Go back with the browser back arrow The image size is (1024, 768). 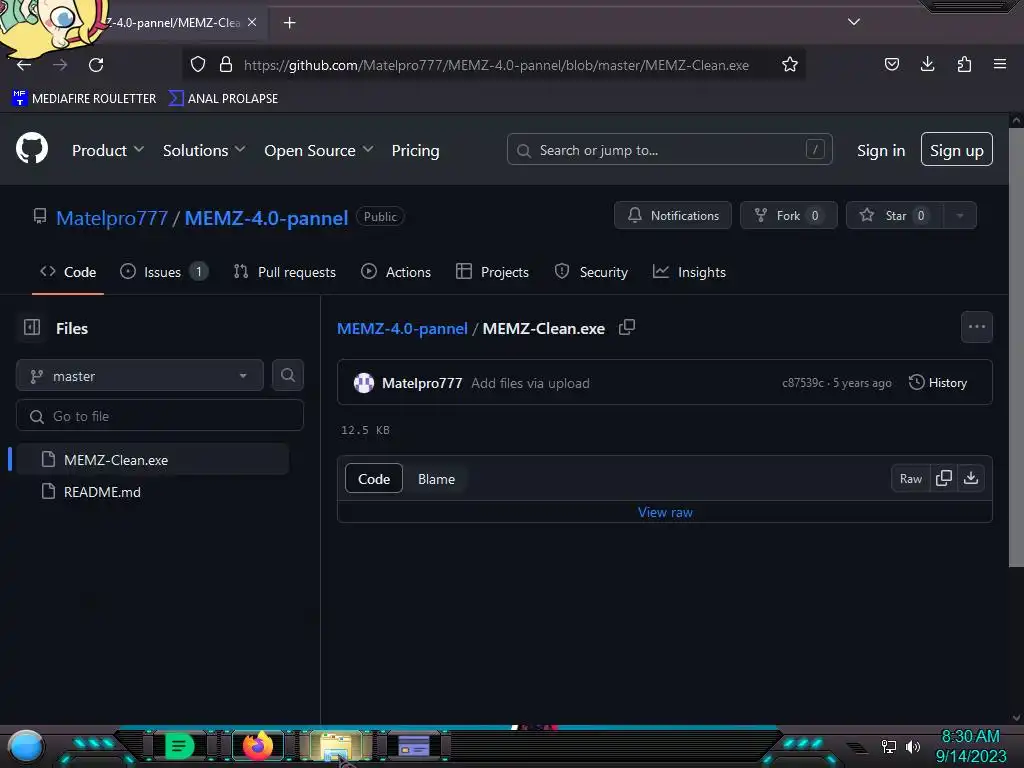pyautogui.click(x=24, y=65)
